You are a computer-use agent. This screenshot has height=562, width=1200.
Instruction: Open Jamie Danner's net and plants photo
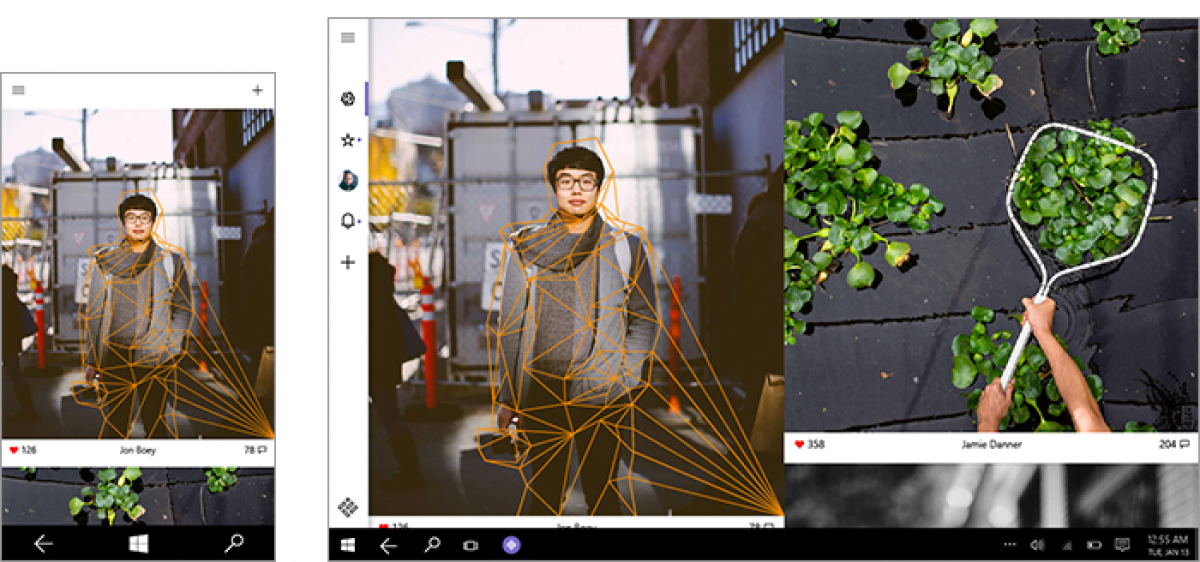[x=991, y=225]
